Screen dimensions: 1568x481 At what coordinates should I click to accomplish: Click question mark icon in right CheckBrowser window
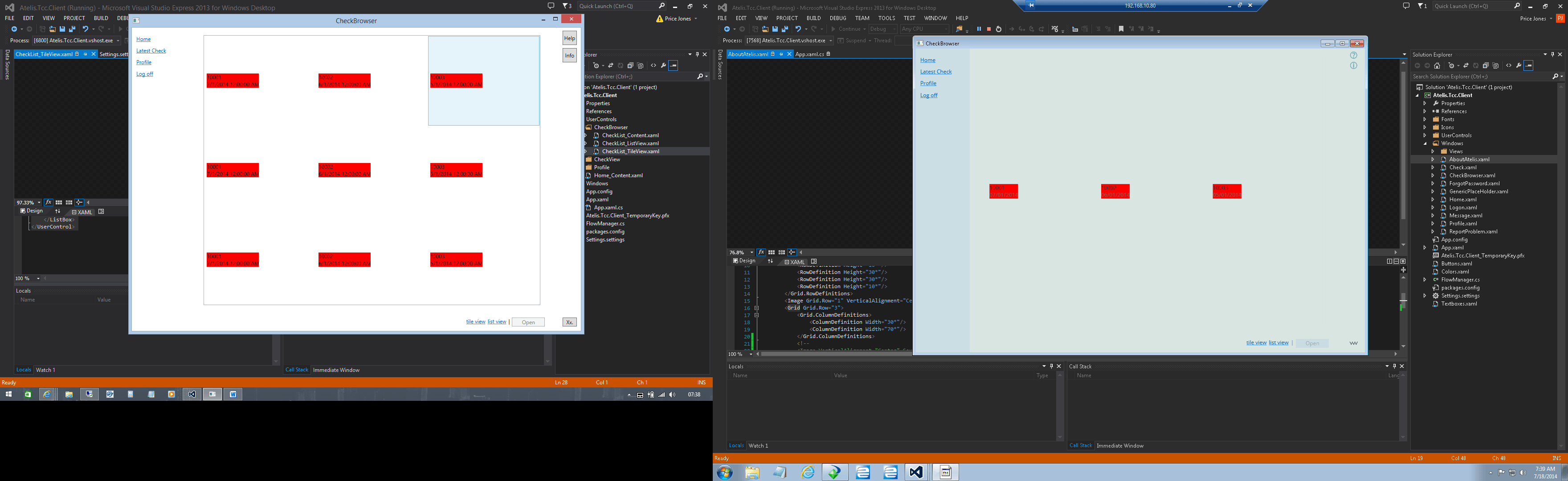click(1354, 55)
